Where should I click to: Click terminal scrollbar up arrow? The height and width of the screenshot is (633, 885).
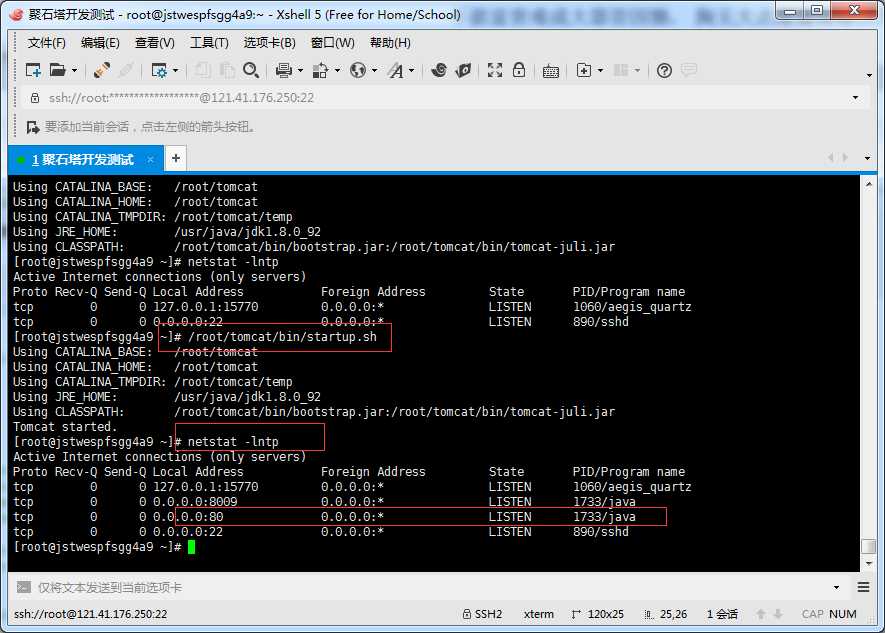[869, 184]
